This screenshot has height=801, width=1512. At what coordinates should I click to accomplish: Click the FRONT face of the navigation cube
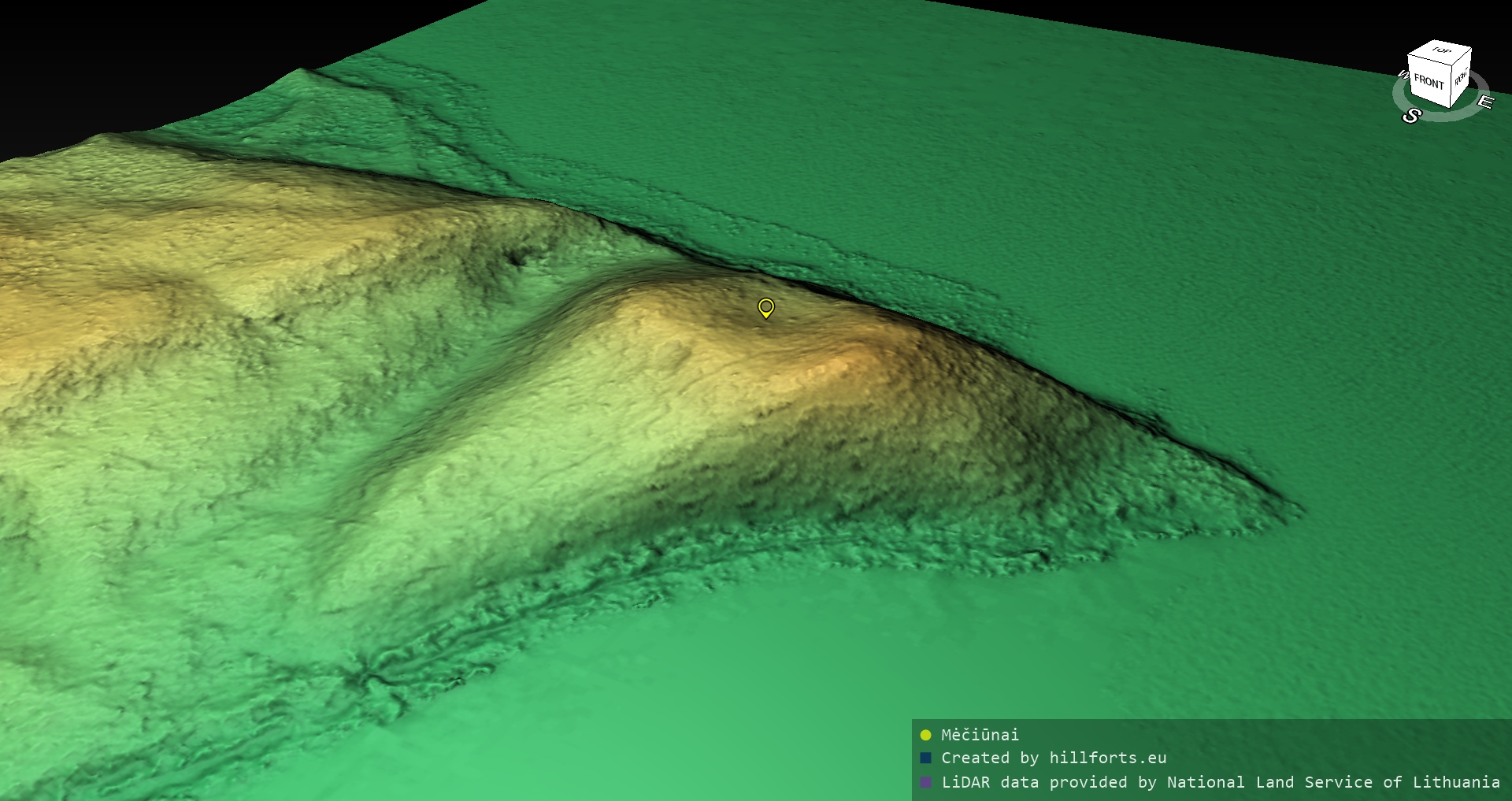(1428, 83)
